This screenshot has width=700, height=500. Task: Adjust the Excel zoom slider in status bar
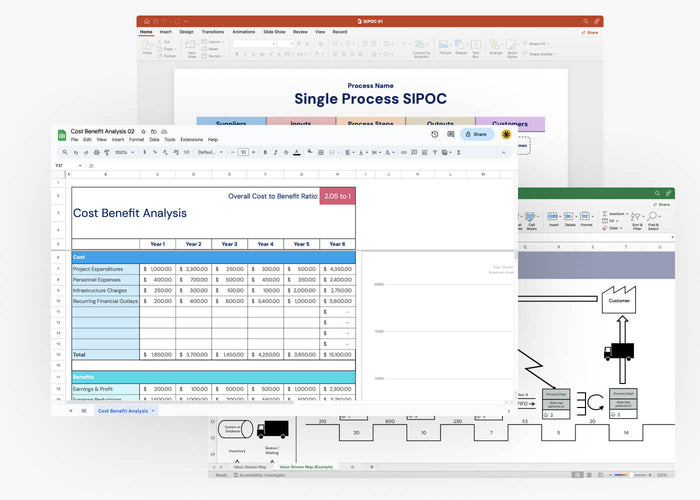tap(632, 475)
